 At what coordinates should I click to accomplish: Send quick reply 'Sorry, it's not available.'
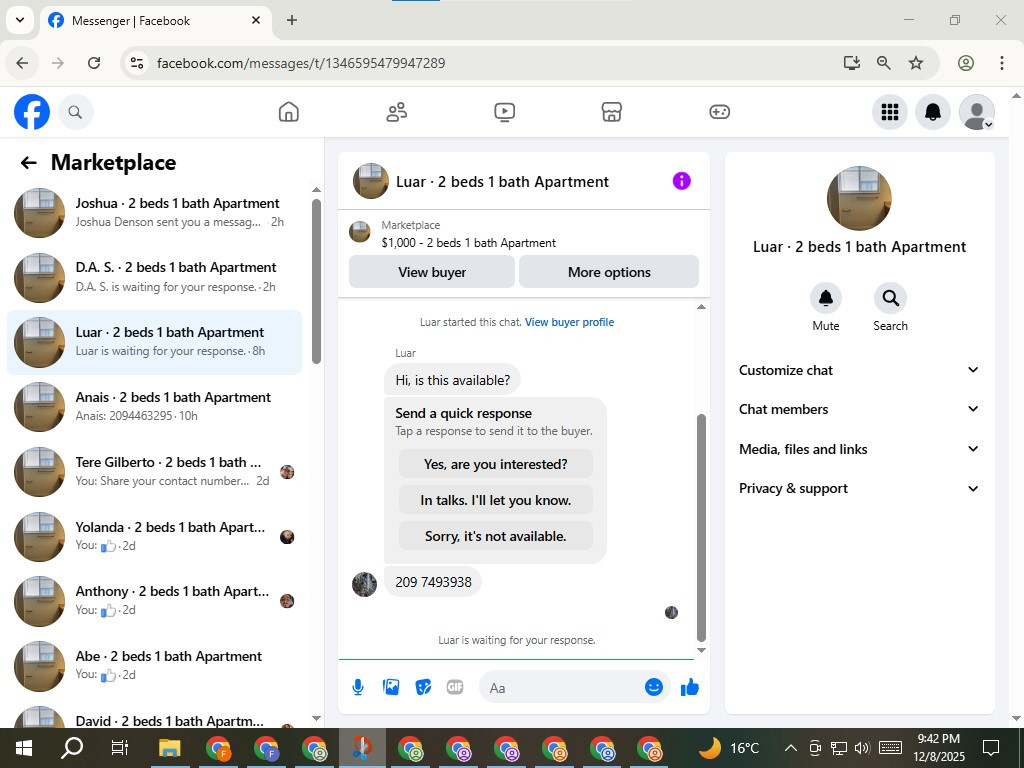click(496, 536)
